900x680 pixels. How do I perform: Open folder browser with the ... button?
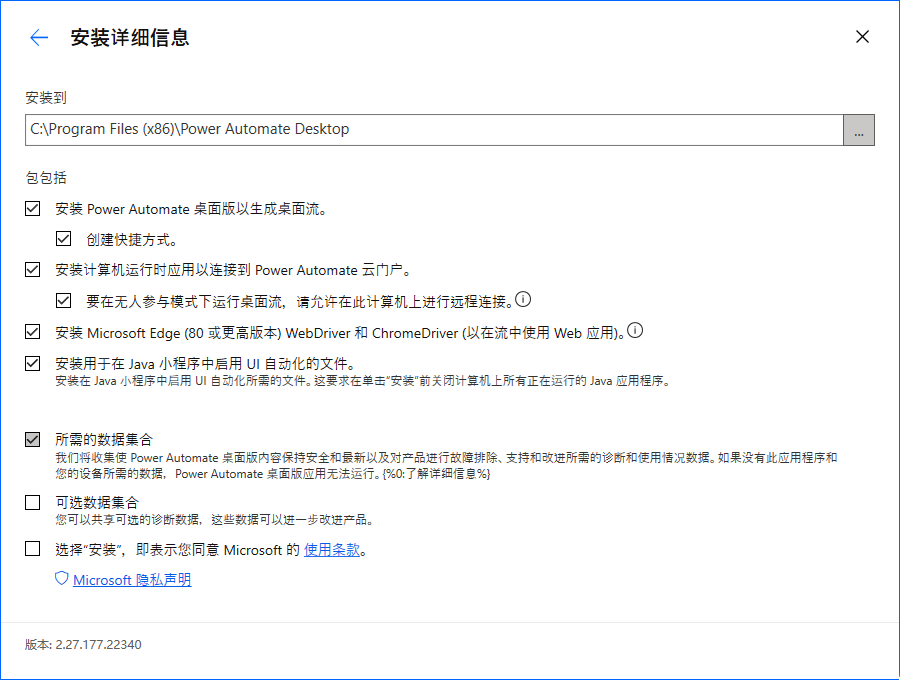859,130
